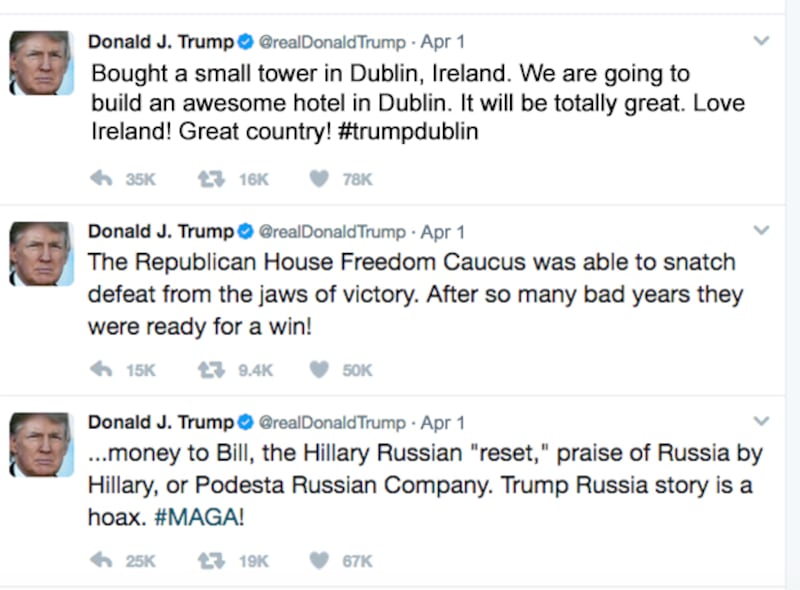Open the author name on the Dublin tweet
The width and height of the screenshot is (800, 590).
pos(160,42)
